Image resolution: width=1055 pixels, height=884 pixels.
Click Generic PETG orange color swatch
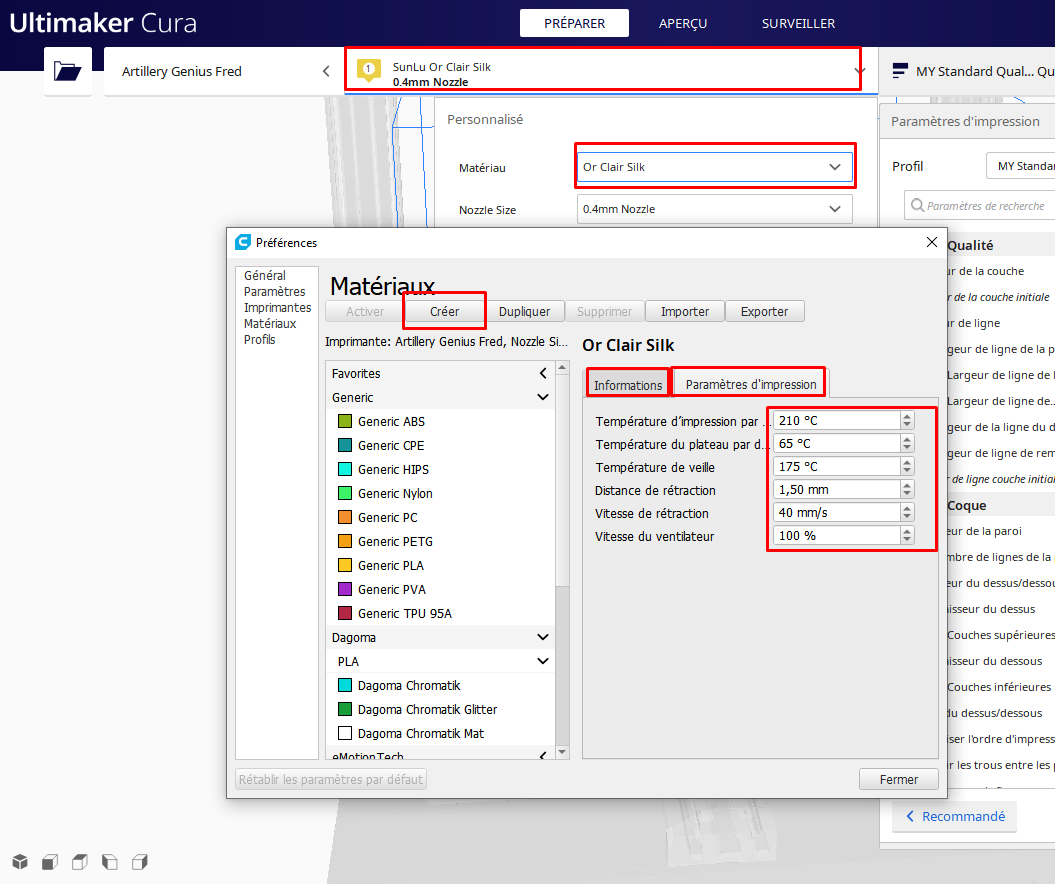[x=344, y=541]
